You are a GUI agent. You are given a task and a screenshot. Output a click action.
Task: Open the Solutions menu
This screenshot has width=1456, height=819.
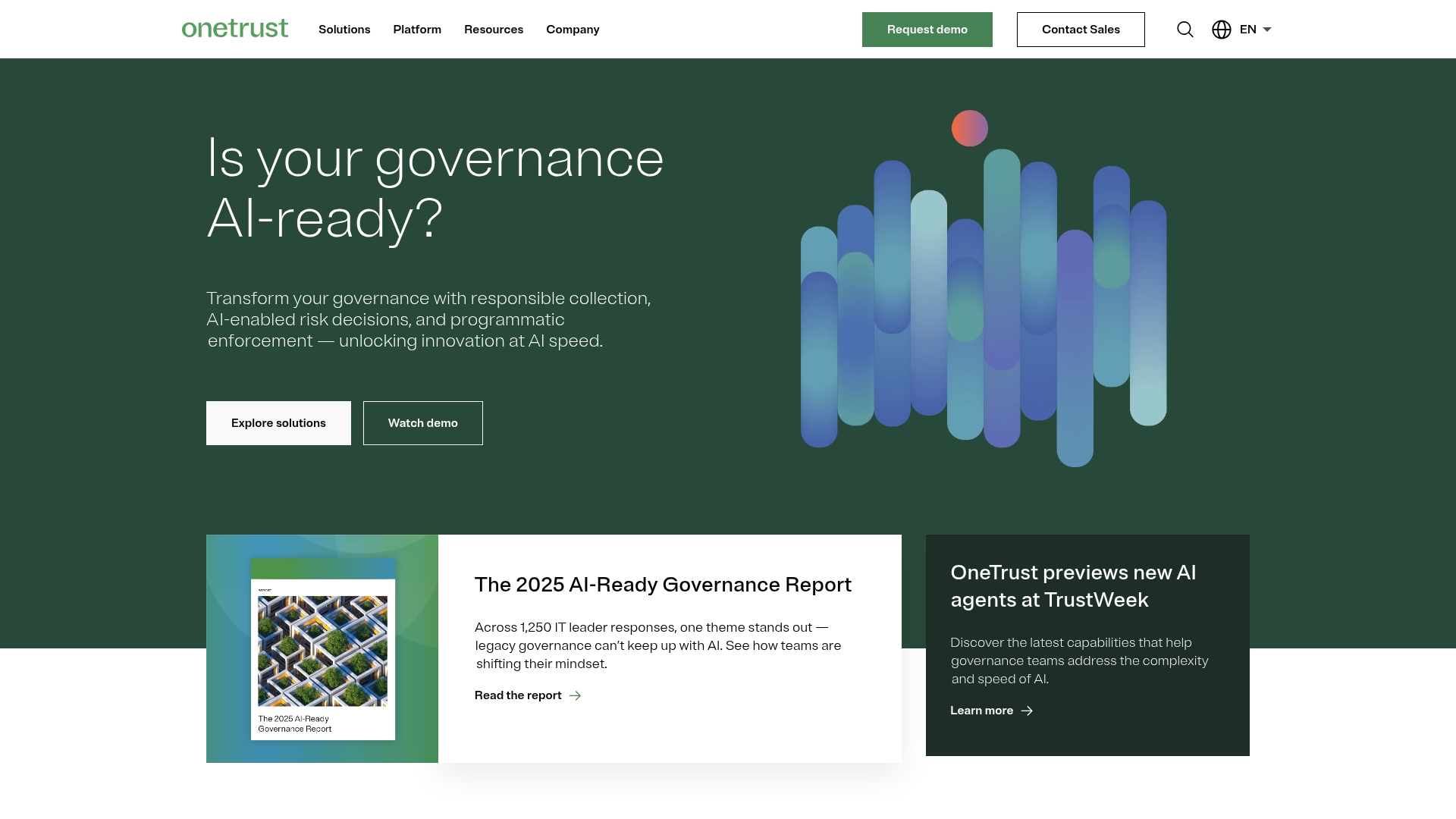coord(344,30)
